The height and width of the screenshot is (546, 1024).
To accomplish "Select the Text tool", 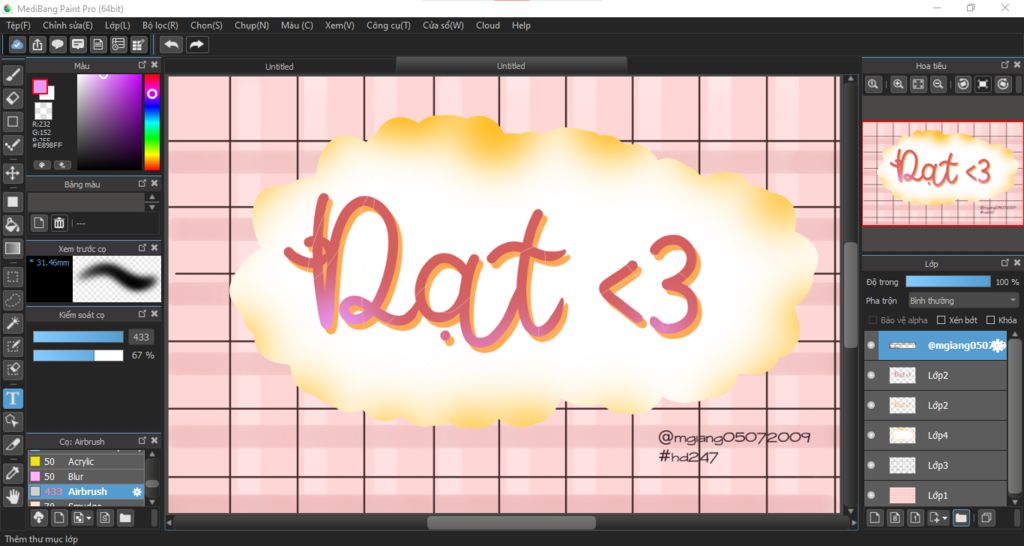I will 12,398.
